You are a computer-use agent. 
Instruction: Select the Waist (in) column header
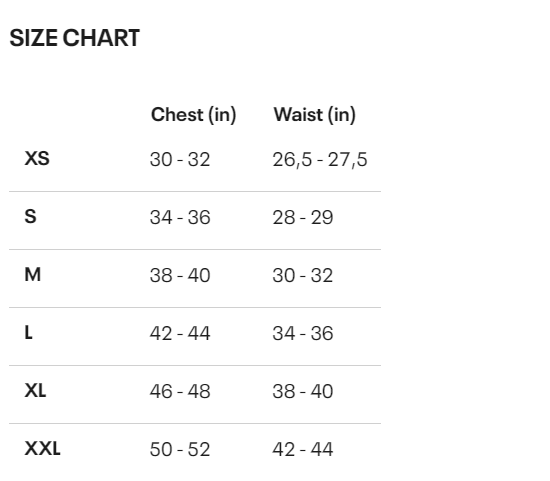coord(315,115)
